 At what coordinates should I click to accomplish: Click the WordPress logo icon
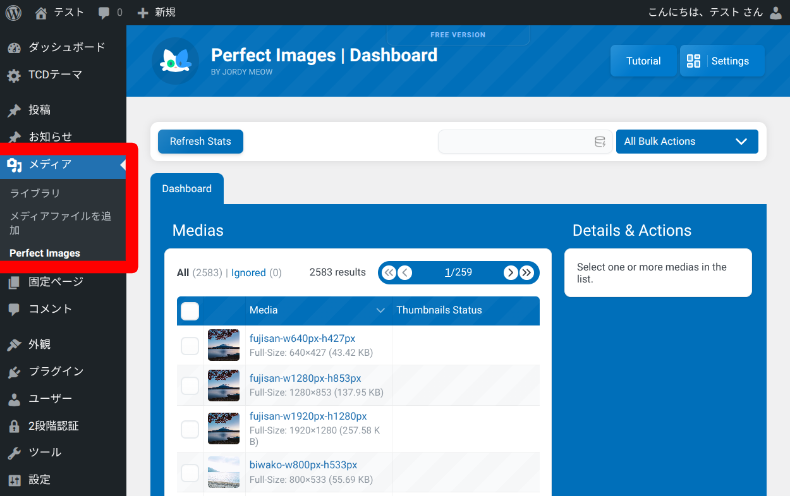14,13
